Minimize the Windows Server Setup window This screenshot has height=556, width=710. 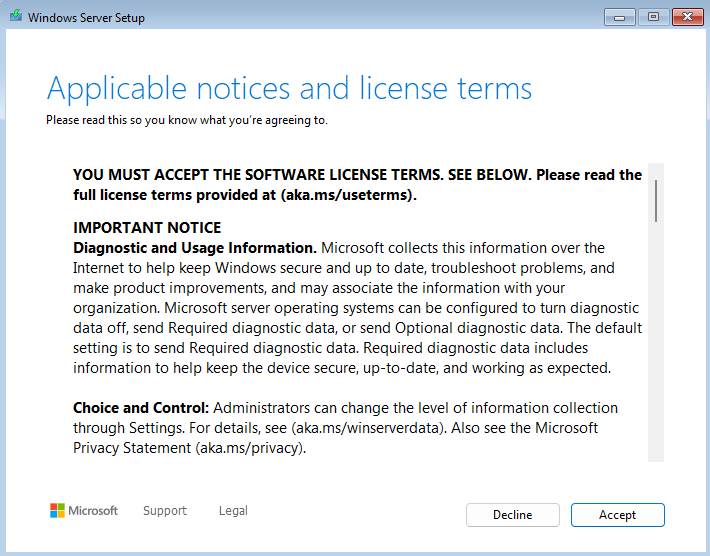point(620,17)
